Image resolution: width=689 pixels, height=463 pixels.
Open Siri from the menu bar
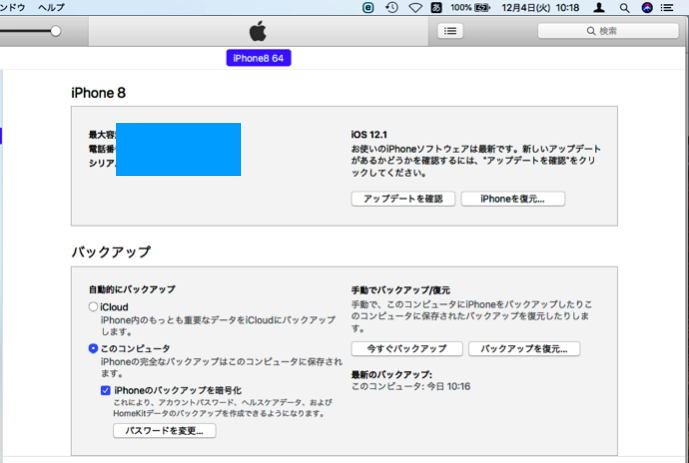[x=647, y=7]
